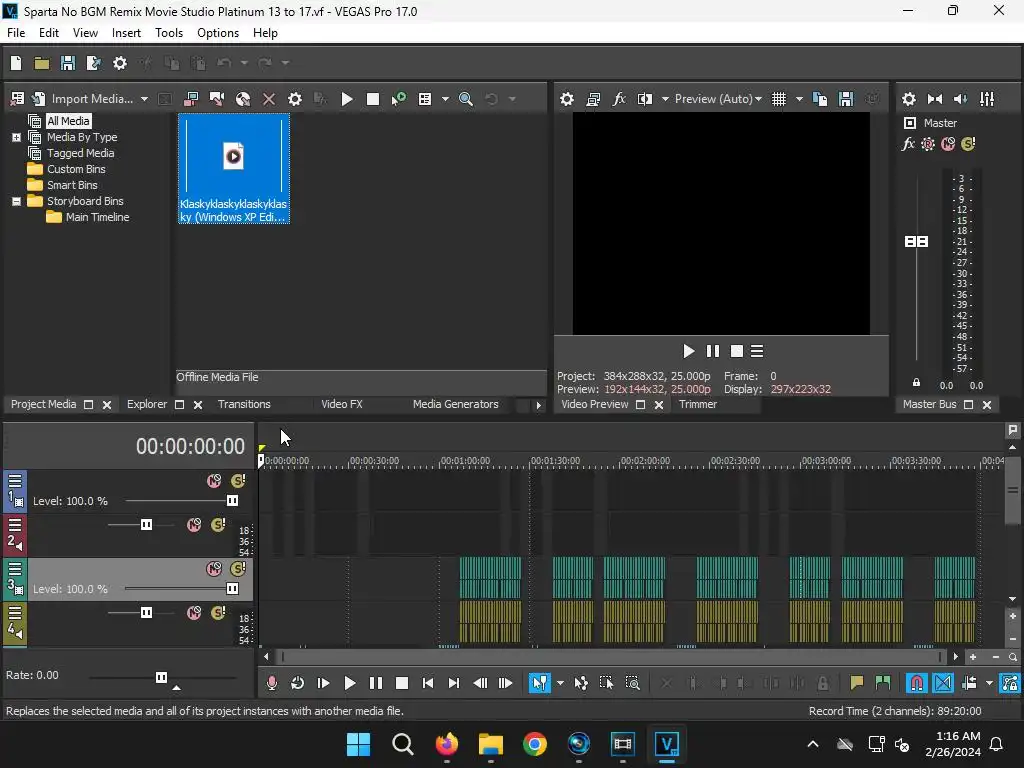Switch to the Transitions tab
The height and width of the screenshot is (768, 1024).
[x=244, y=404]
